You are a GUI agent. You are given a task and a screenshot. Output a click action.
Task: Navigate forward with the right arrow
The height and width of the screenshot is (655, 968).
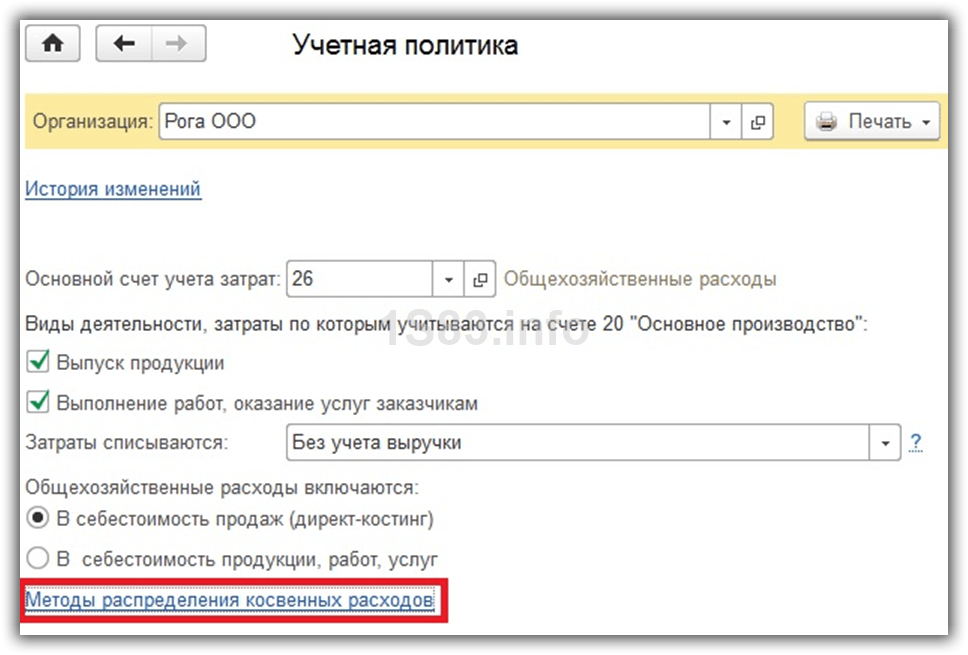click(x=178, y=43)
